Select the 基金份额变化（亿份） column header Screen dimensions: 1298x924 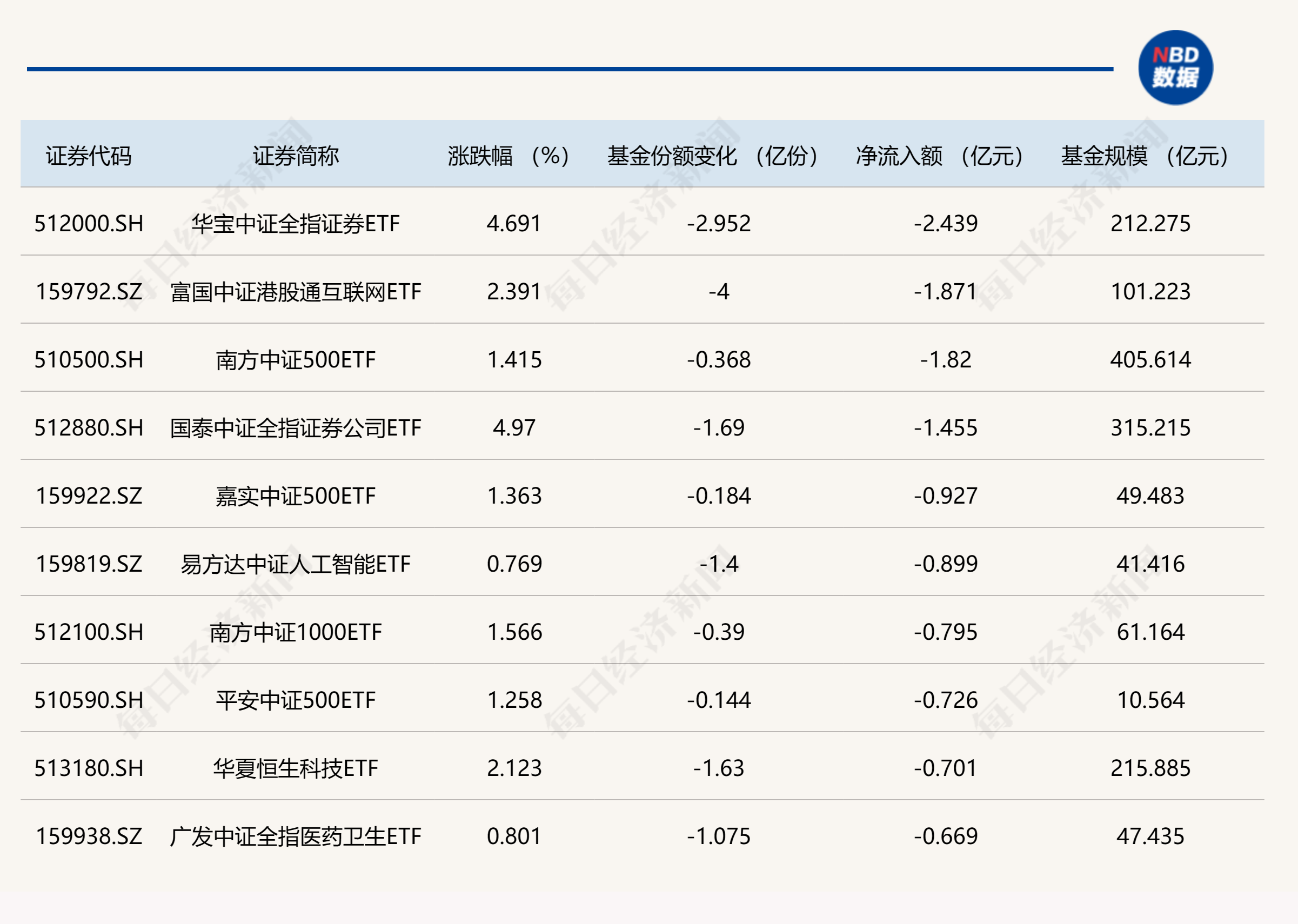(713, 156)
